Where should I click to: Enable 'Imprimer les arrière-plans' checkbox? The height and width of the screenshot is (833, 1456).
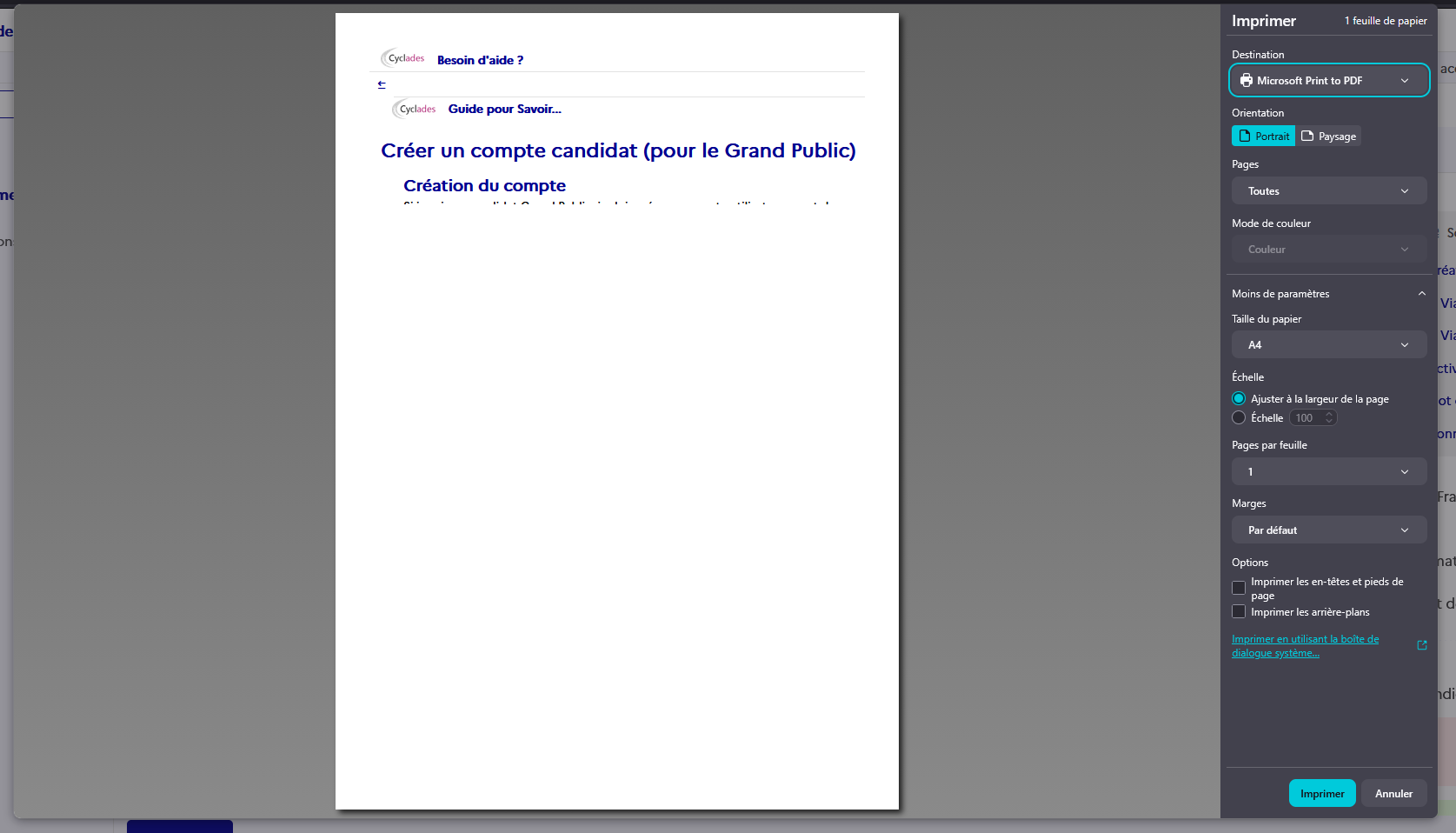(1239, 612)
